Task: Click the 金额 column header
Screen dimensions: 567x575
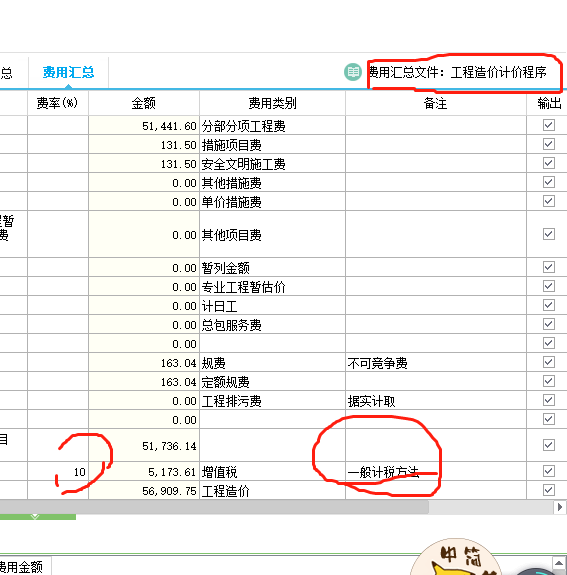Action: point(144,103)
